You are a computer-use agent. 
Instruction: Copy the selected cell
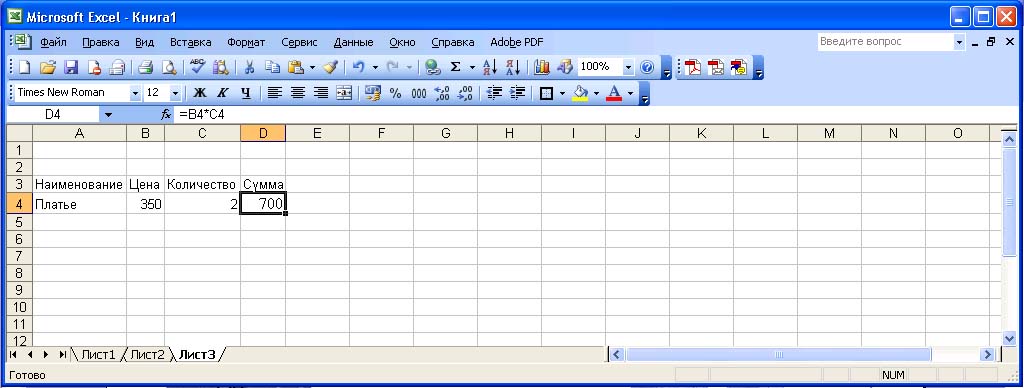272,67
